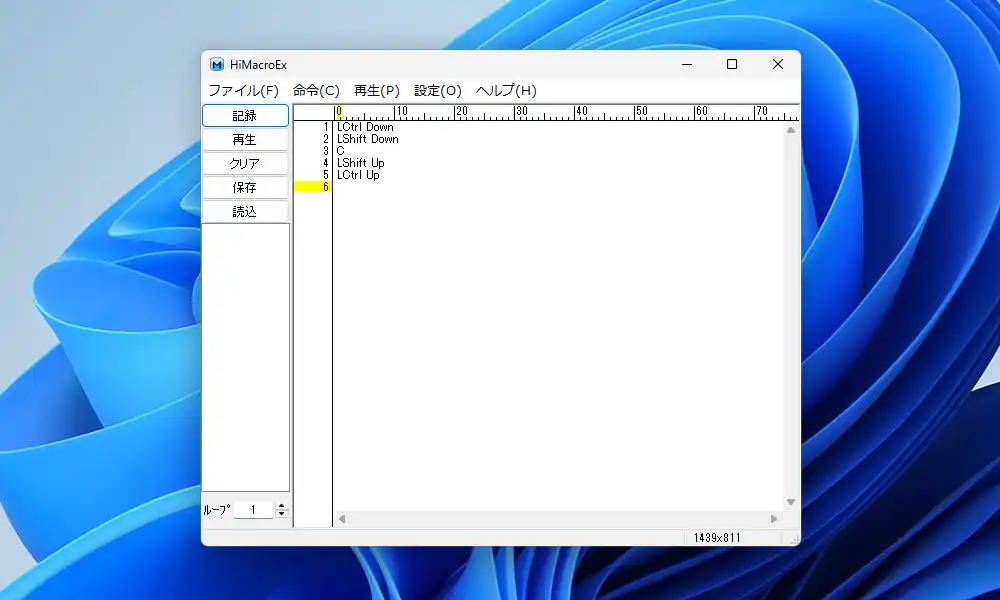Open the 再生(P) menu
The height and width of the screenshot is (600, 1000).
(376, 90)
